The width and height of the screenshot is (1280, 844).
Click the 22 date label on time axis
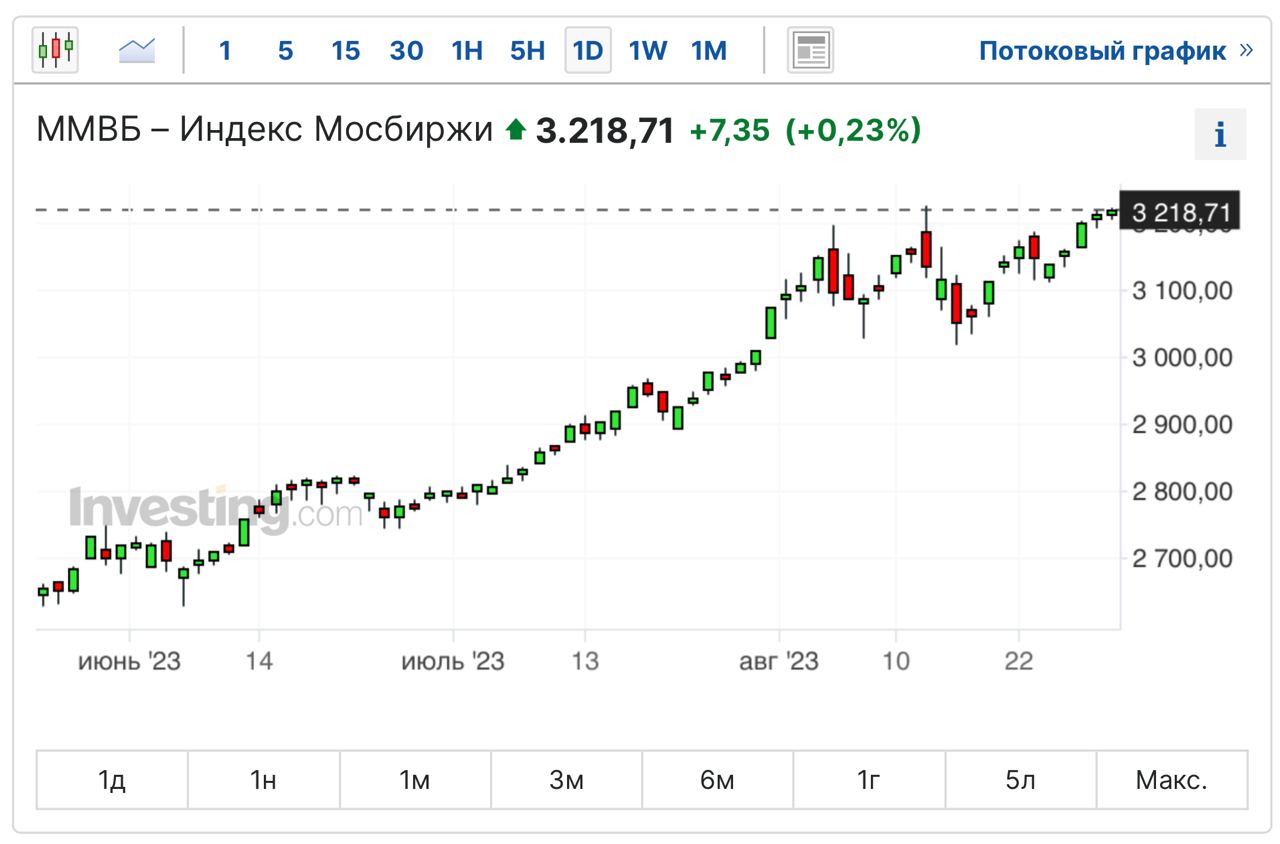pyautogui.click(x=1018, y=661)
